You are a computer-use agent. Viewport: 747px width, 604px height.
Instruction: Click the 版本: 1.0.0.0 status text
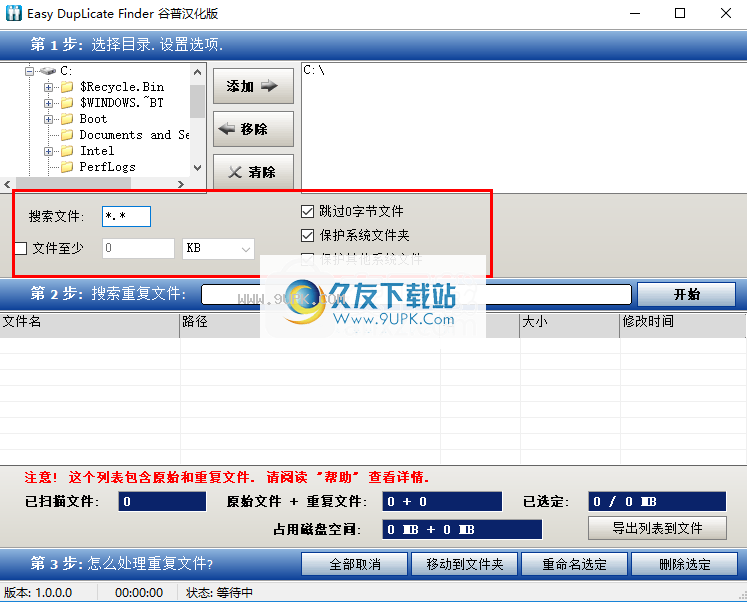coord(38,593)
